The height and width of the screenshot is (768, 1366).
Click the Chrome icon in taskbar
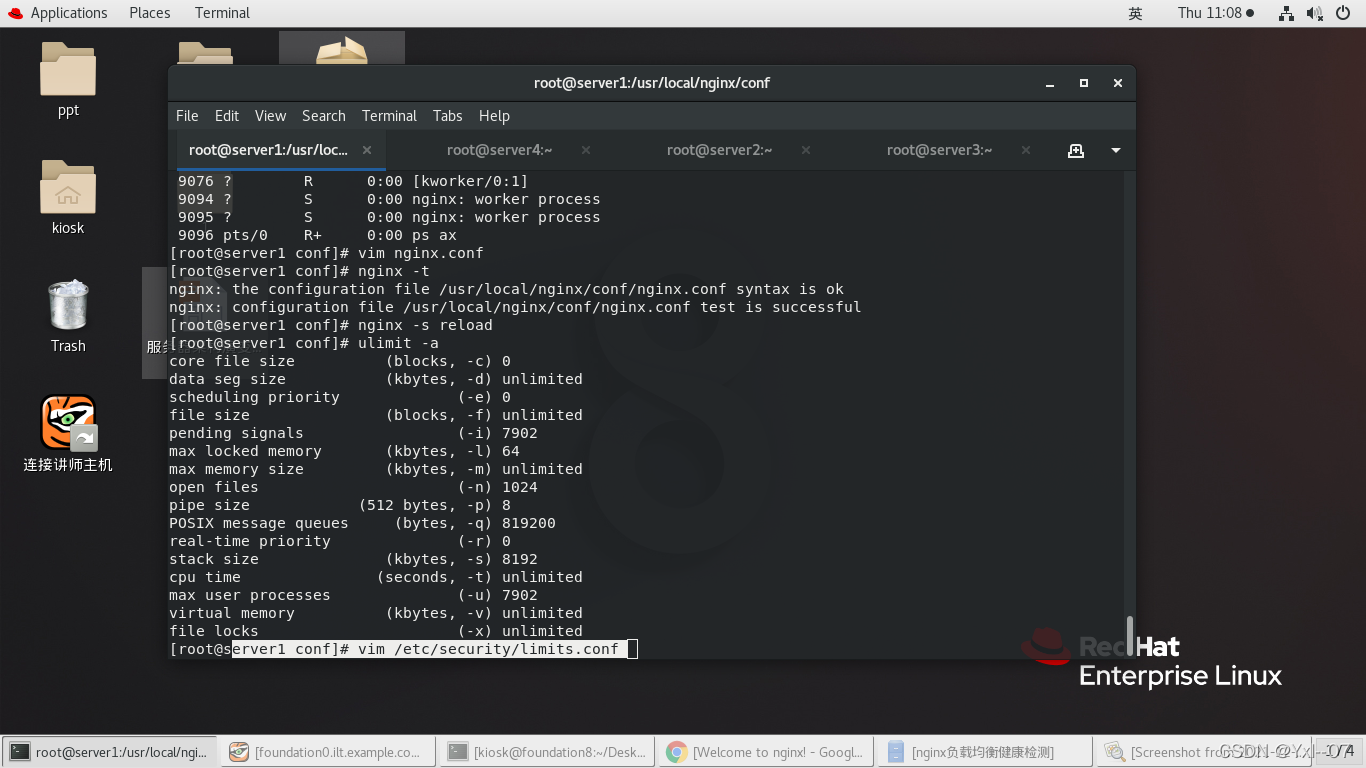[x=677, y=752]
